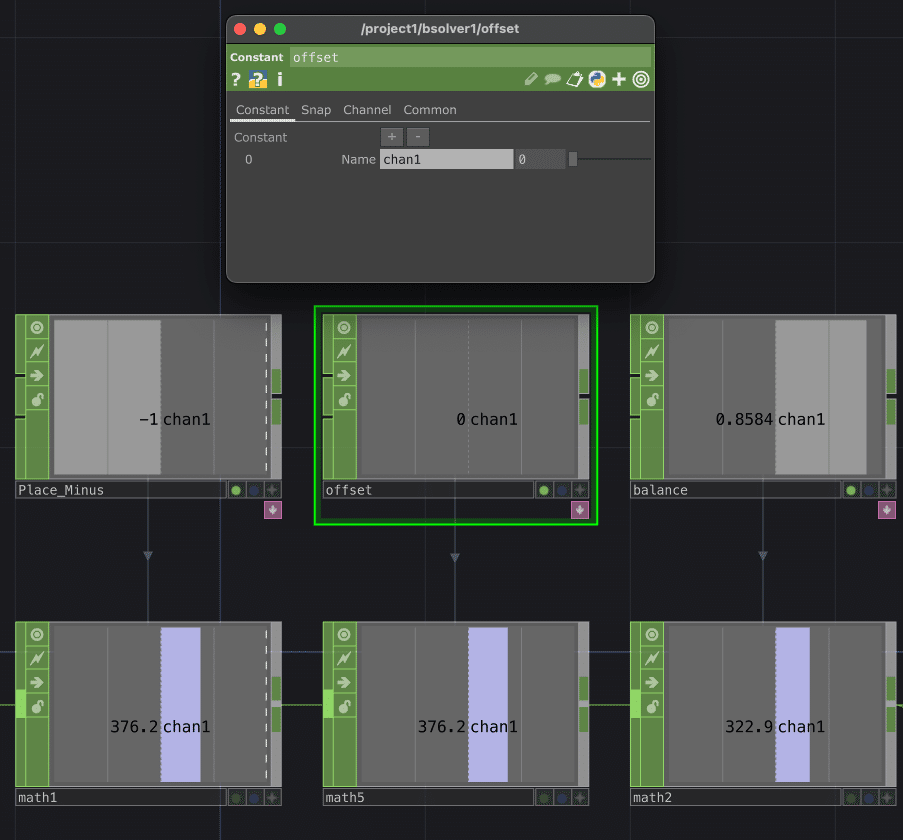903x840 pixels.
Task: Toggle viewer active flag on balance node
Action: pyautogui.click(x=652, y=328)
